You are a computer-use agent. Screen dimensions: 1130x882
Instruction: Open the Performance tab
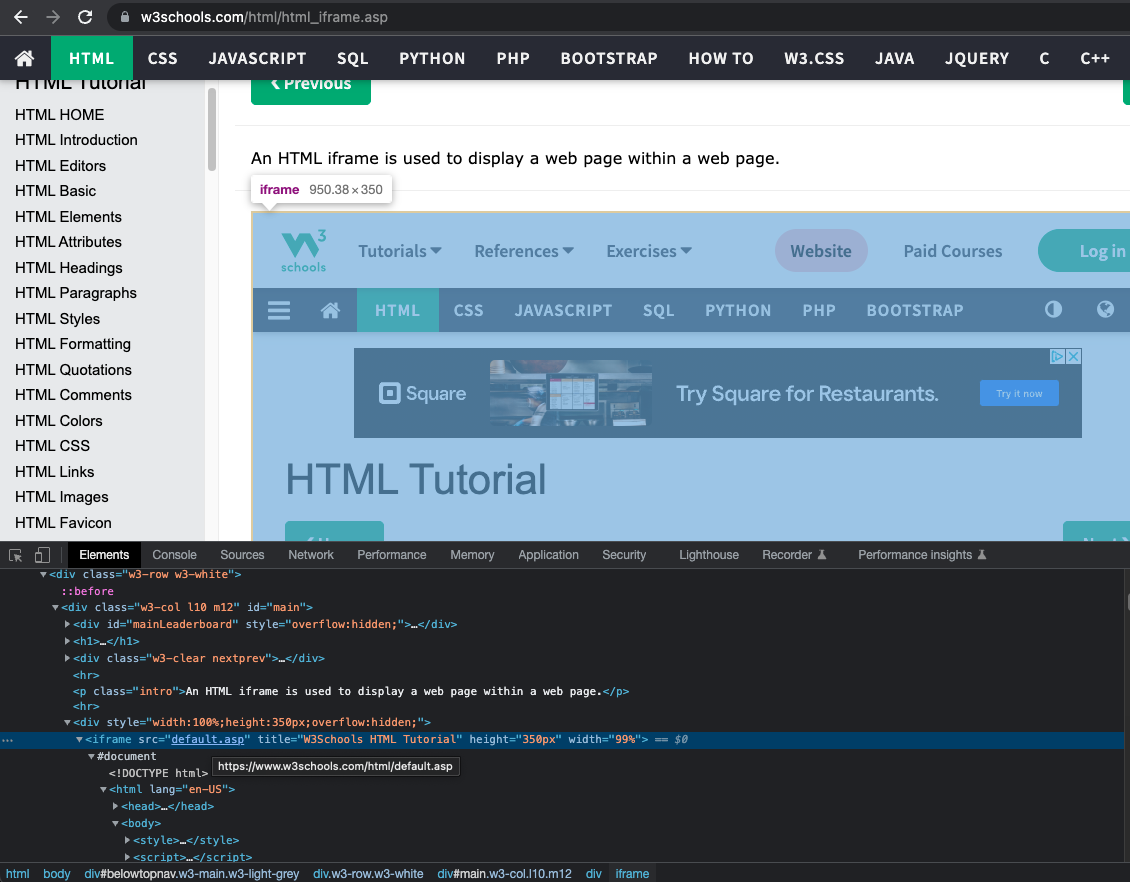tap(391, 555)
